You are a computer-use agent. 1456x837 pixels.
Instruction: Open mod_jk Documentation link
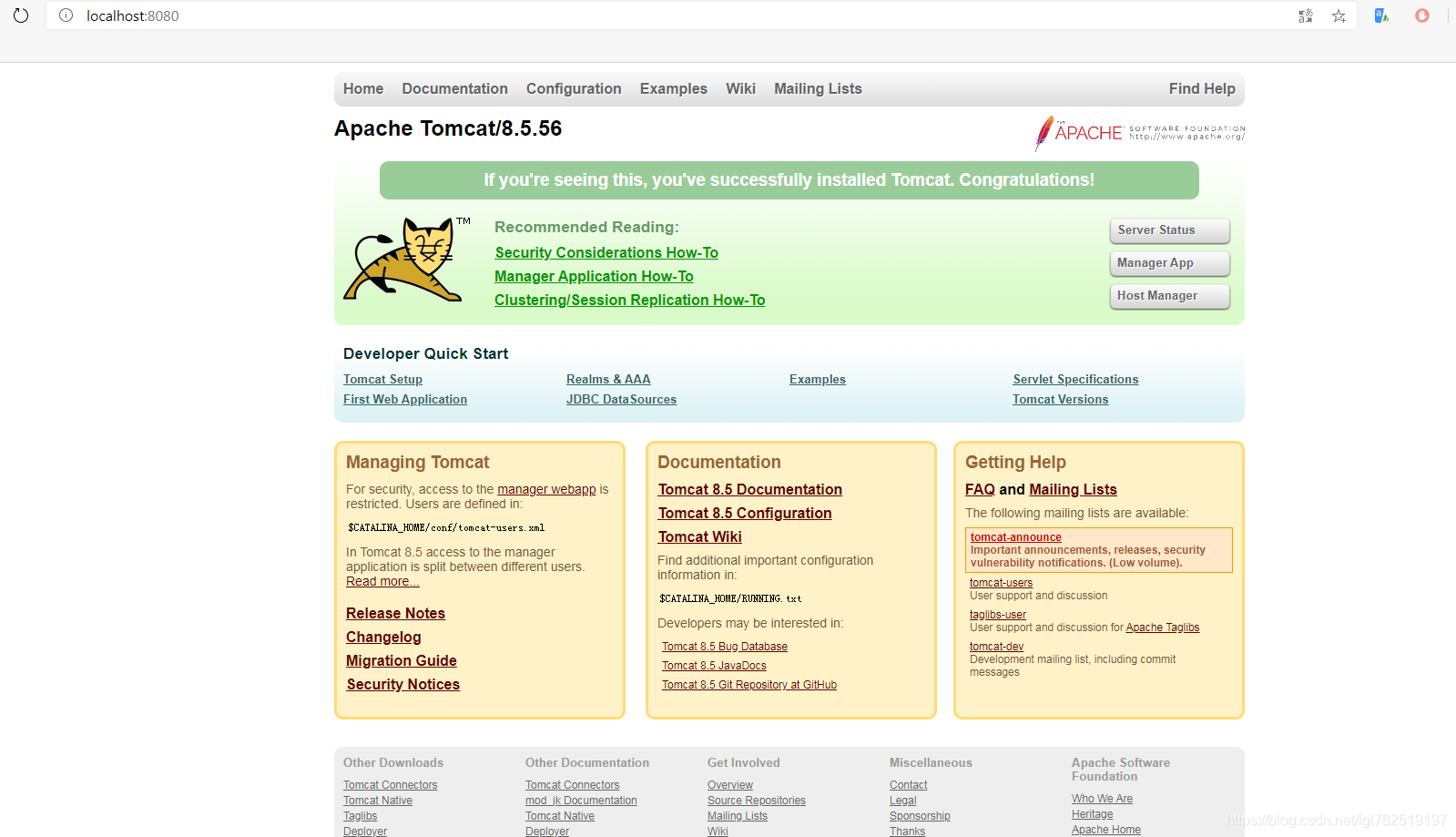[x=581, y=801]
